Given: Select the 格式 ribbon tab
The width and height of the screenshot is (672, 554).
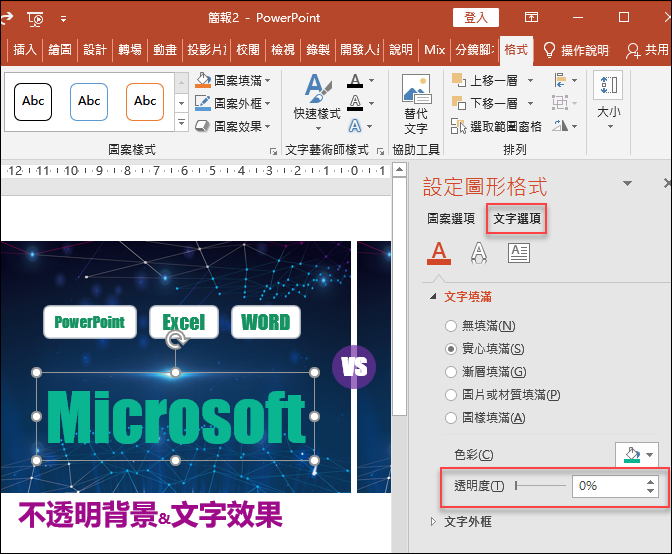Looking at the screenshot, I should point(516,50).
